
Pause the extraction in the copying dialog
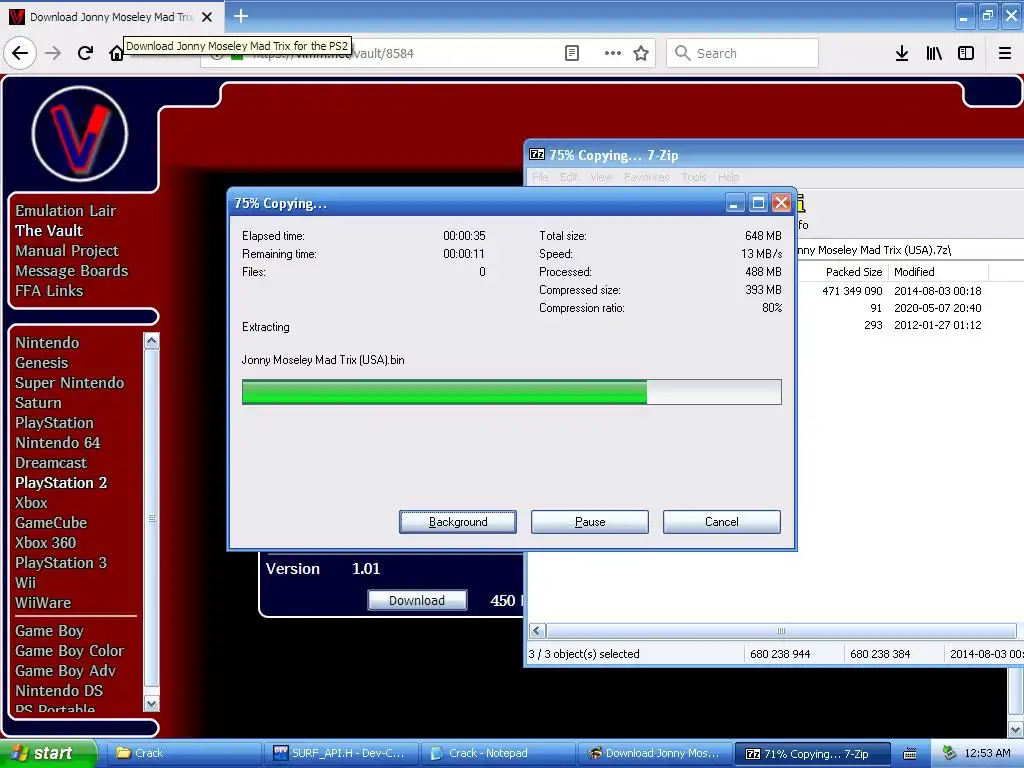click(590, 522)
